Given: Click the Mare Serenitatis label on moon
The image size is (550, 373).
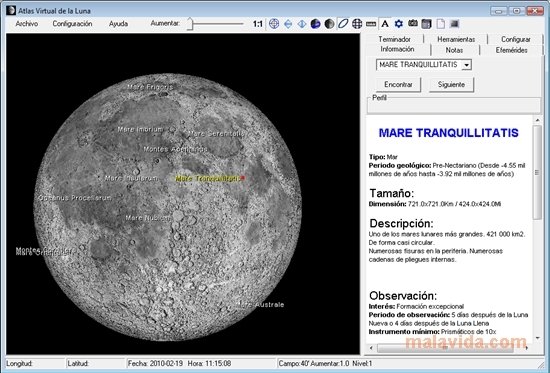Looking at the screenshot, I should pos(216,134).
